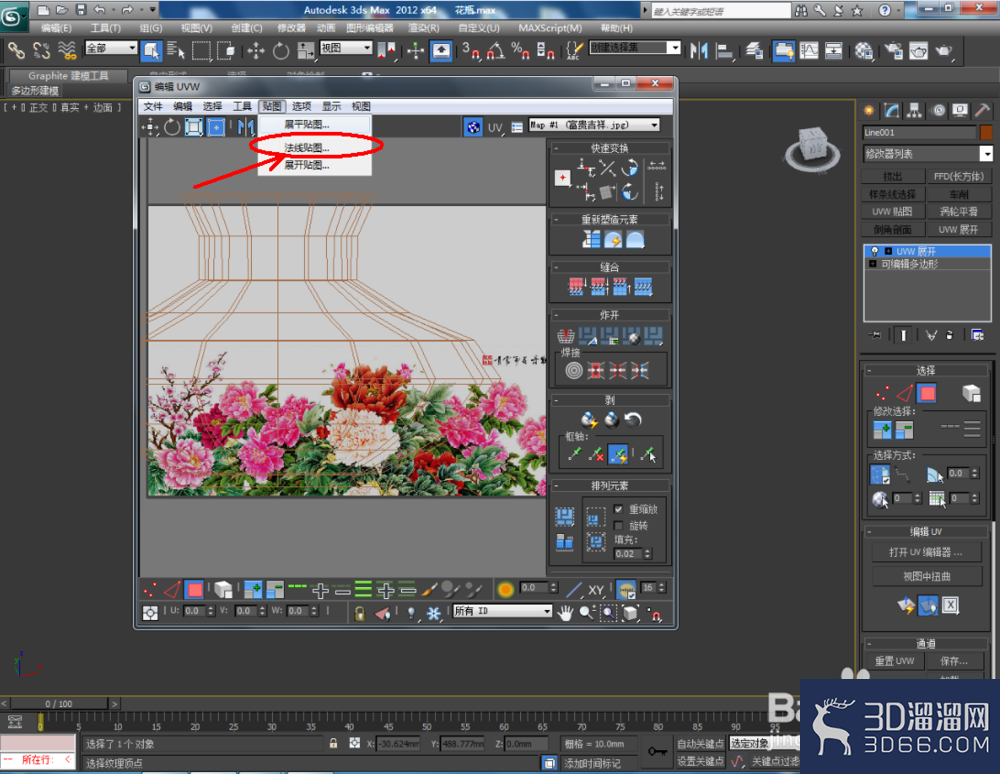The height and width of the screenshot is (774, 1000).
Task: Collapse the 快速变换 rollout
Action: [556, 148]
